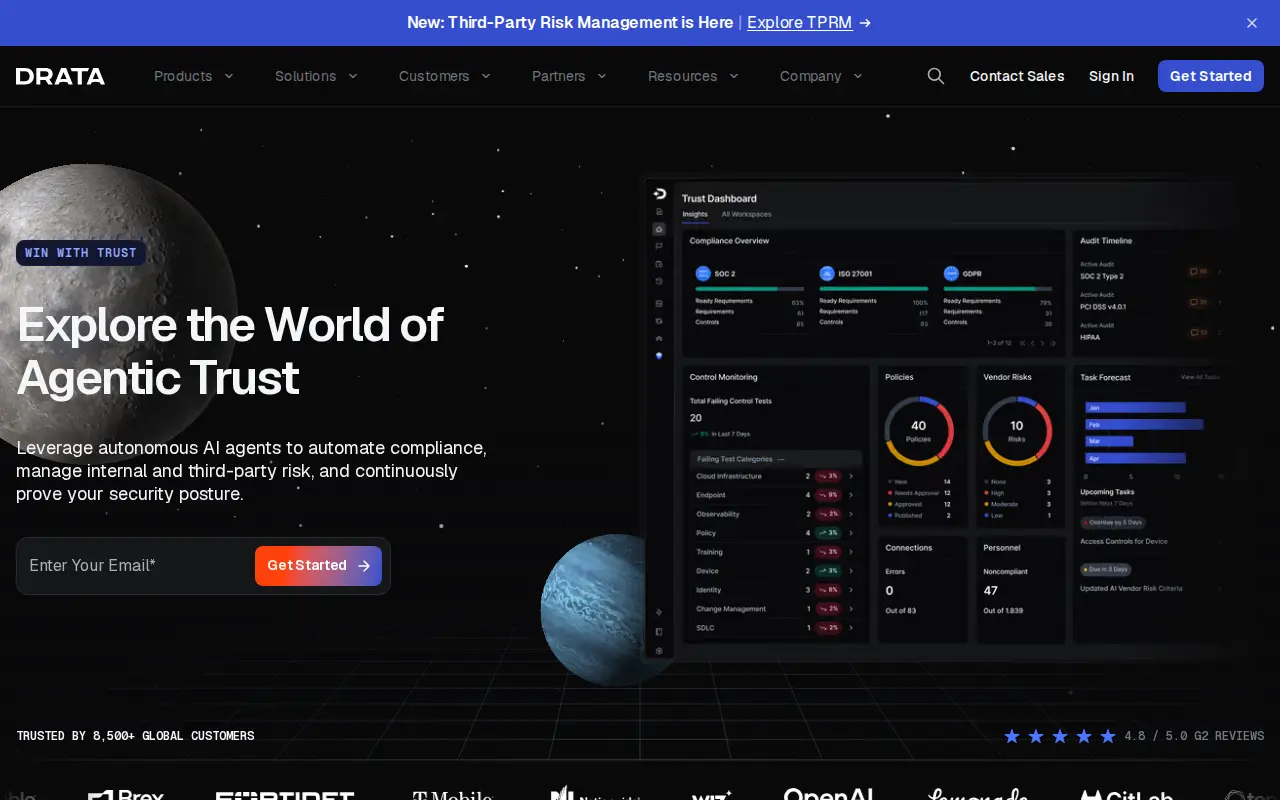Screen dimensions: 1280x800
Task: Click the Policies donut chart showing 40
Action: click(x=918, y=431)
